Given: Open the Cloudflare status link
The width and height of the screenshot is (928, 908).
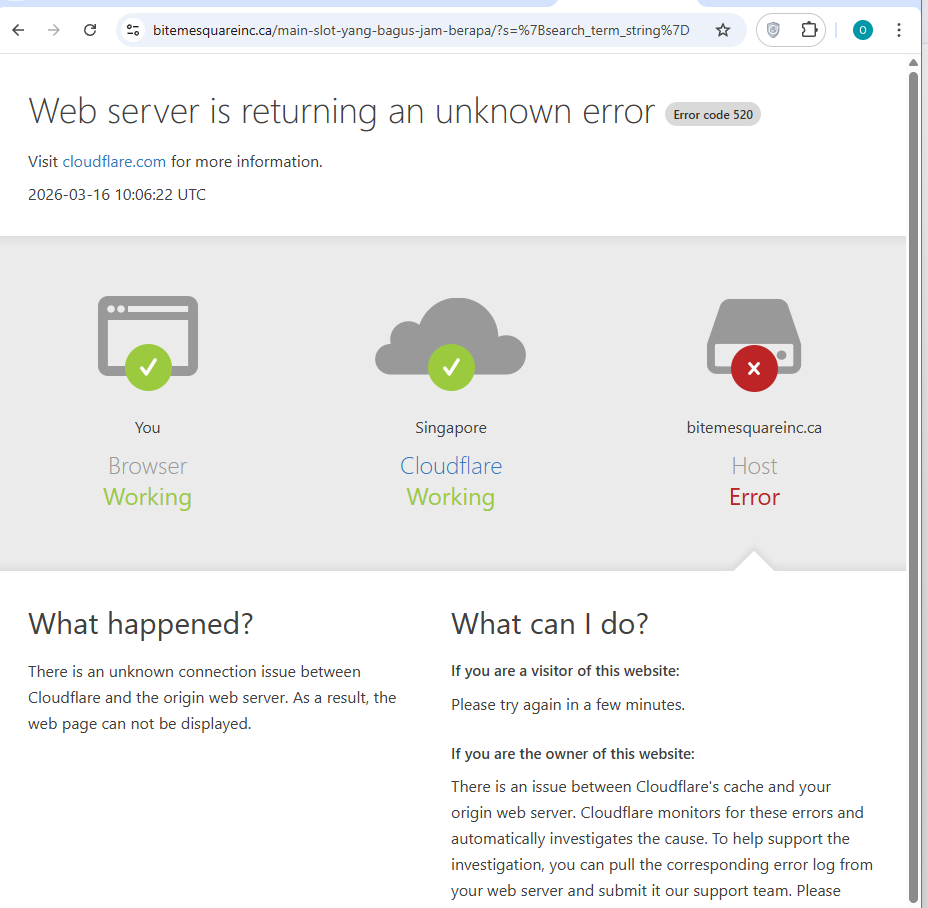Looking at the screenshot, I should click(451, 466).
